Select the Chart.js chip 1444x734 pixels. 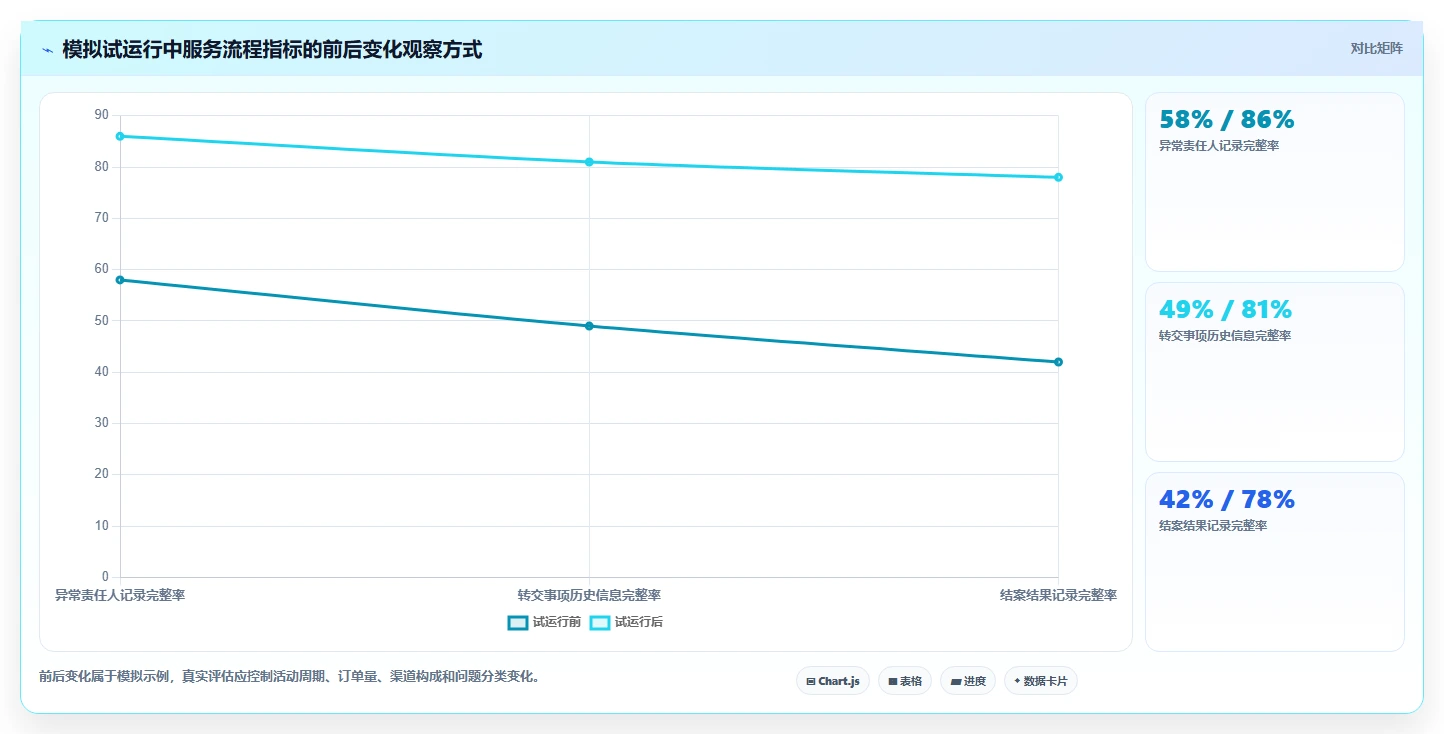pyautogui.click(x=833, y=681)
